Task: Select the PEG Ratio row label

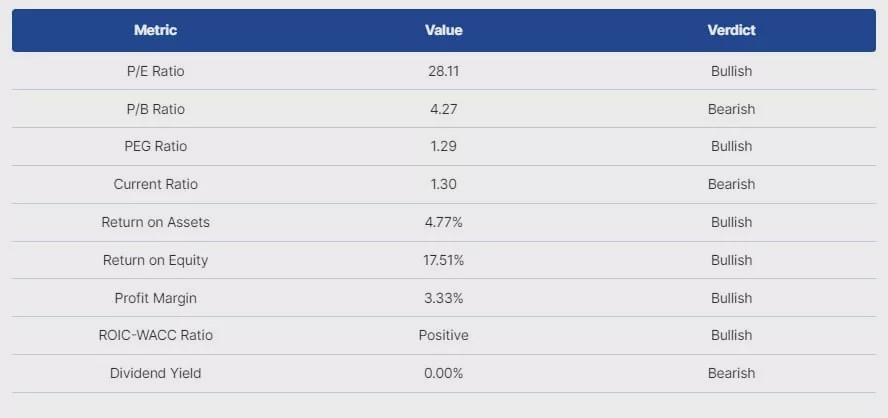Action: pyautogui.click(x=155, y=146)
